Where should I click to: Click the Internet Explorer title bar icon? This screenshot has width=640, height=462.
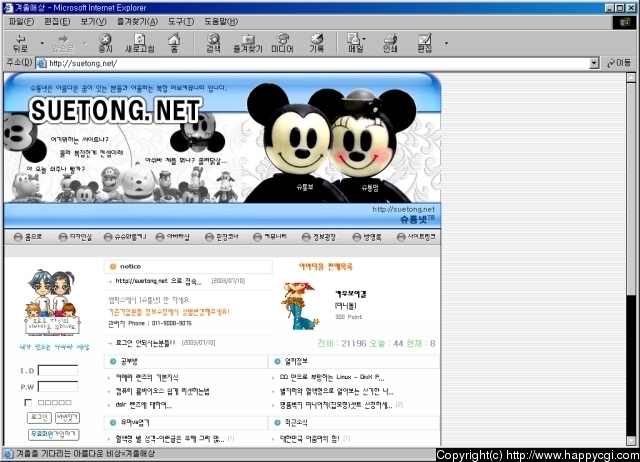coord(8,7)
